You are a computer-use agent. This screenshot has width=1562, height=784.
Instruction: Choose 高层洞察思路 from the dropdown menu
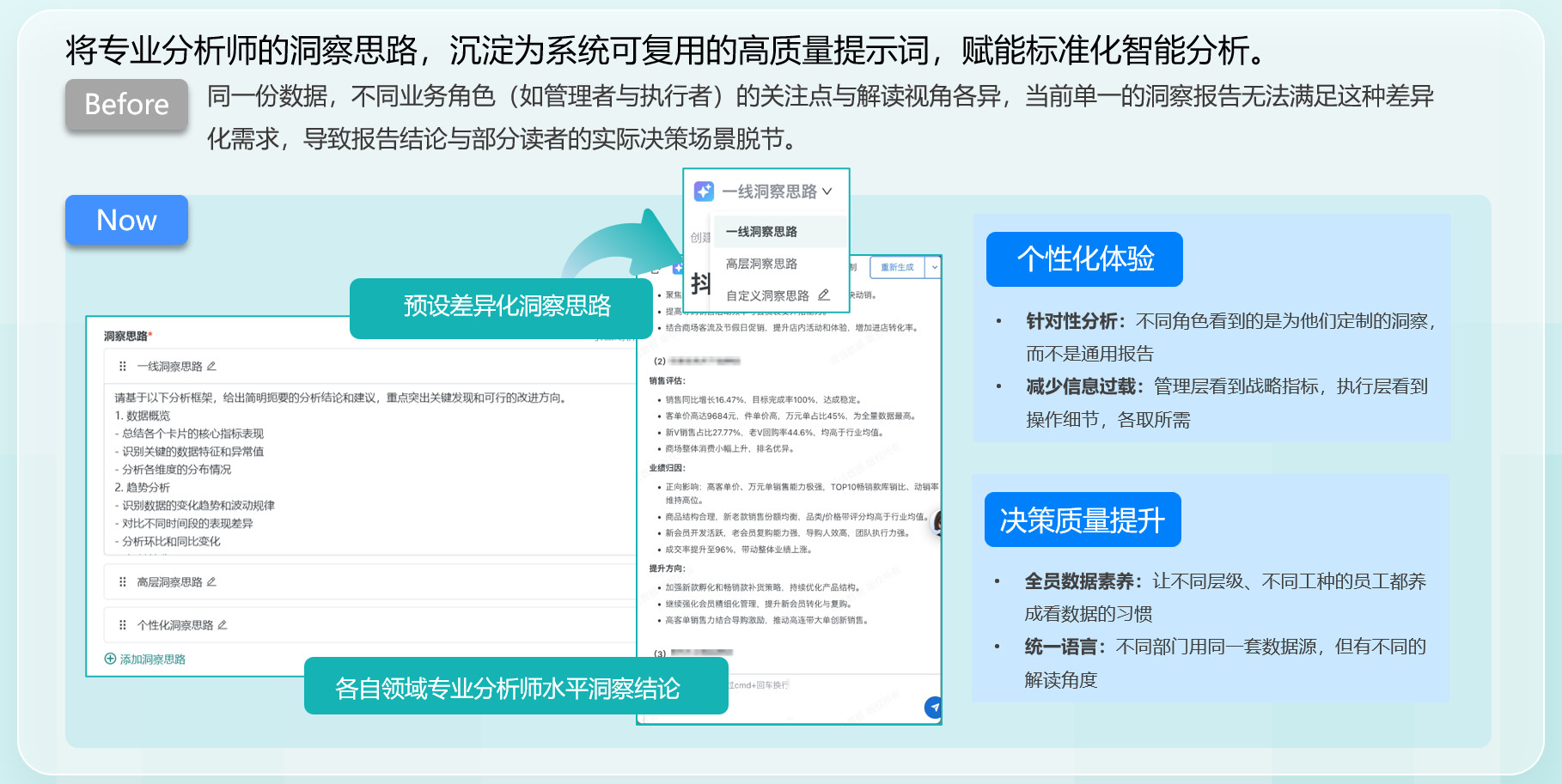click(761, 264)
